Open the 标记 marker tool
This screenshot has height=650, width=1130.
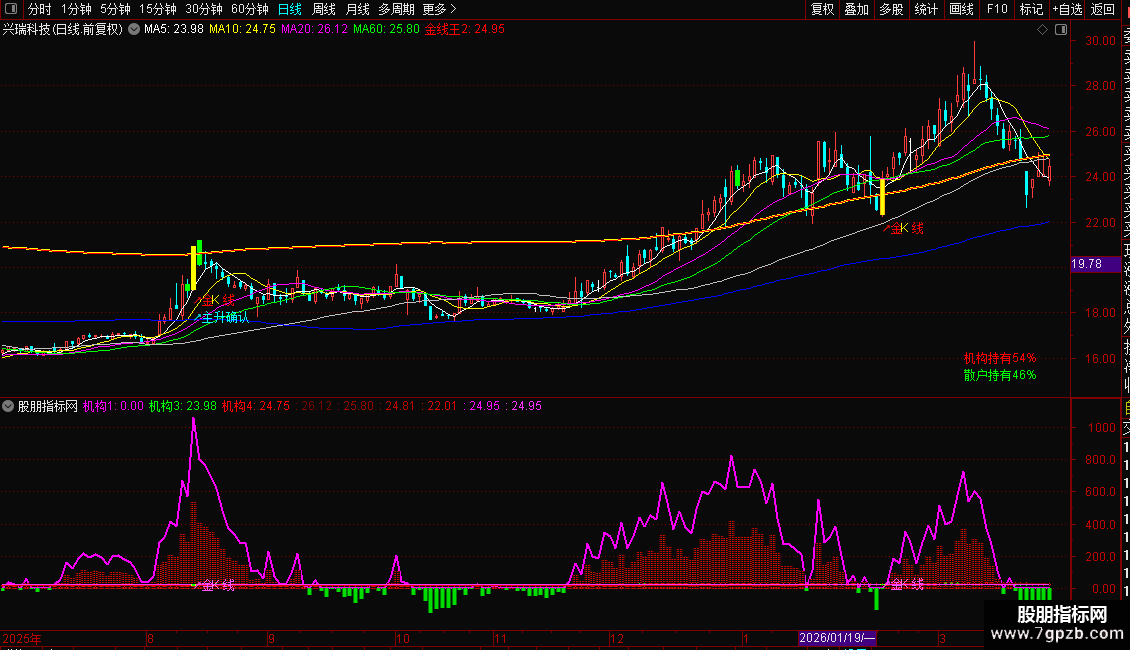pos(1031,9)
